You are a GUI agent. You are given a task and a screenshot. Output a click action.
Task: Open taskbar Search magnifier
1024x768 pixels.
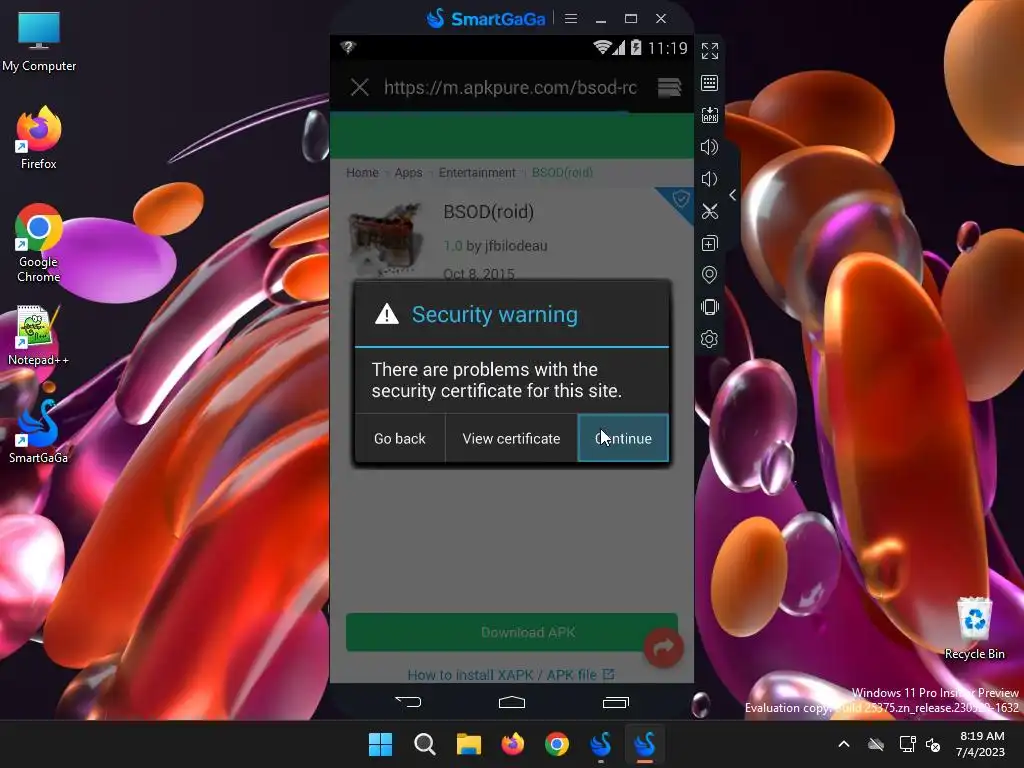coord(424,744)
